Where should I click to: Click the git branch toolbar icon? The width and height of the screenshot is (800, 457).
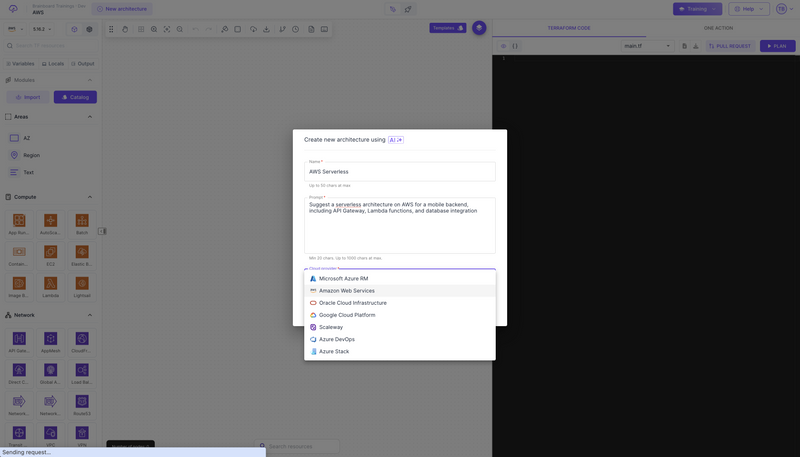pos(282,30)
